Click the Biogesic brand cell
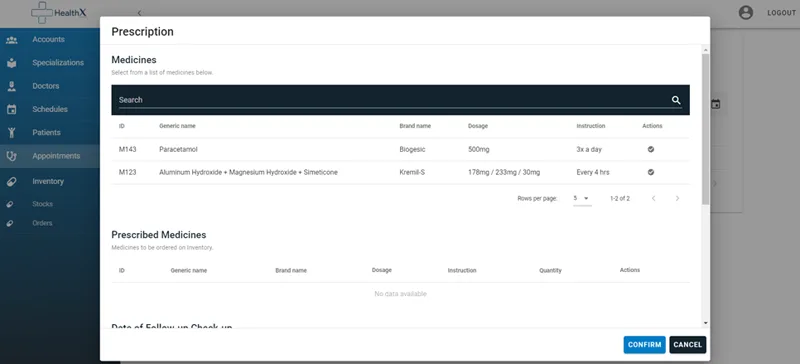Image resolution: width=800 pixels, height=364 pixels. [412, 150]
